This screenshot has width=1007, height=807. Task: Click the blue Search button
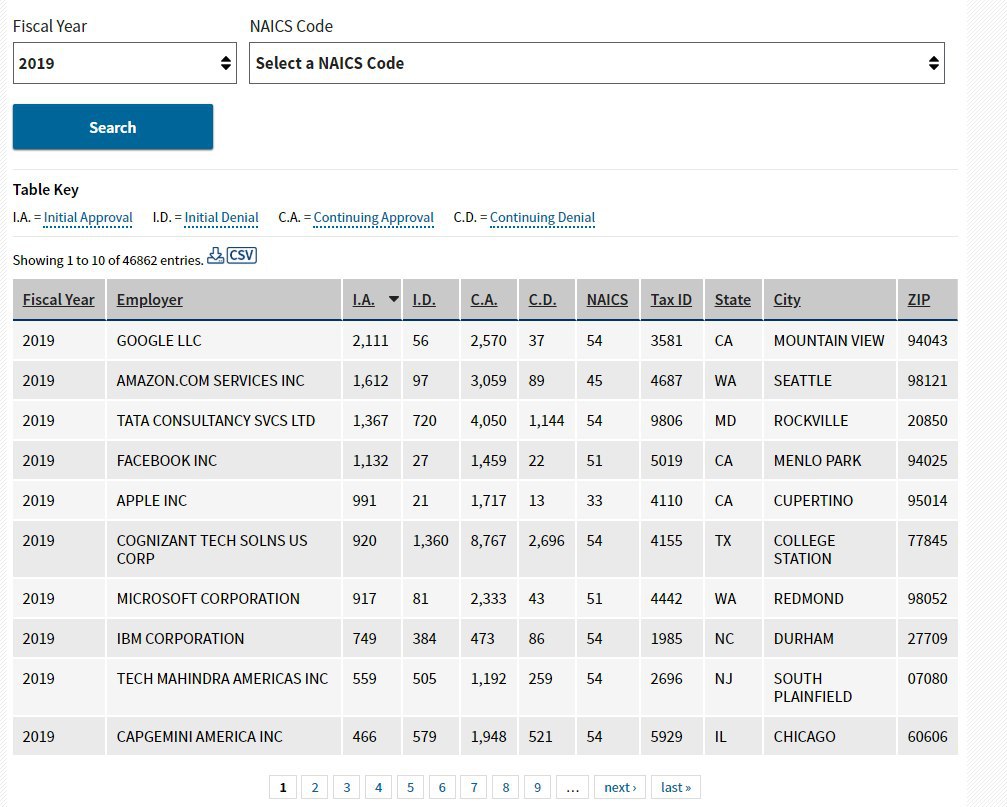113,127
